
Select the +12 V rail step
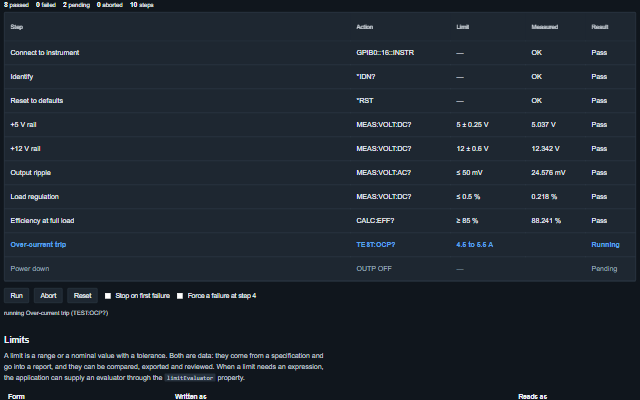click(320, 149)
